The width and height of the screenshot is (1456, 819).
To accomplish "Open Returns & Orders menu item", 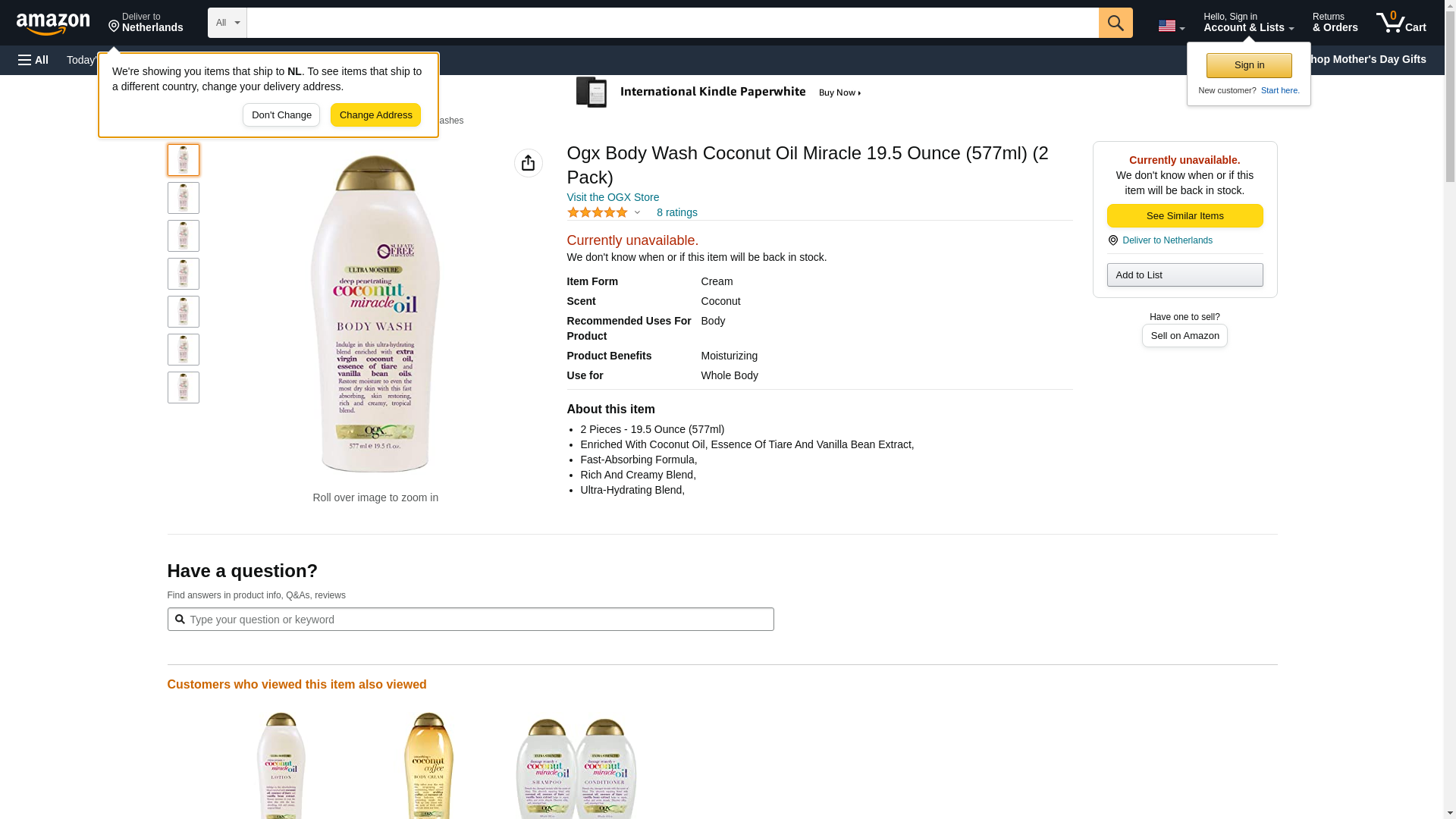I will tap(1334, 23).
